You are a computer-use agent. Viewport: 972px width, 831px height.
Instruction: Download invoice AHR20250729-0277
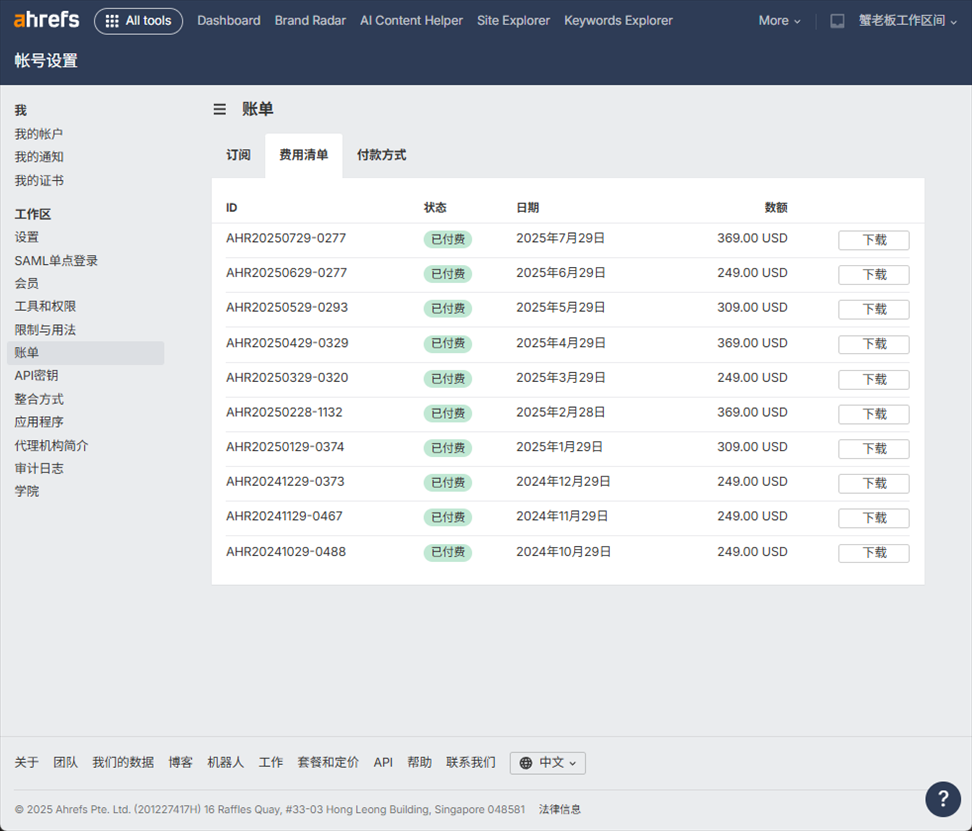pos(873,240)
